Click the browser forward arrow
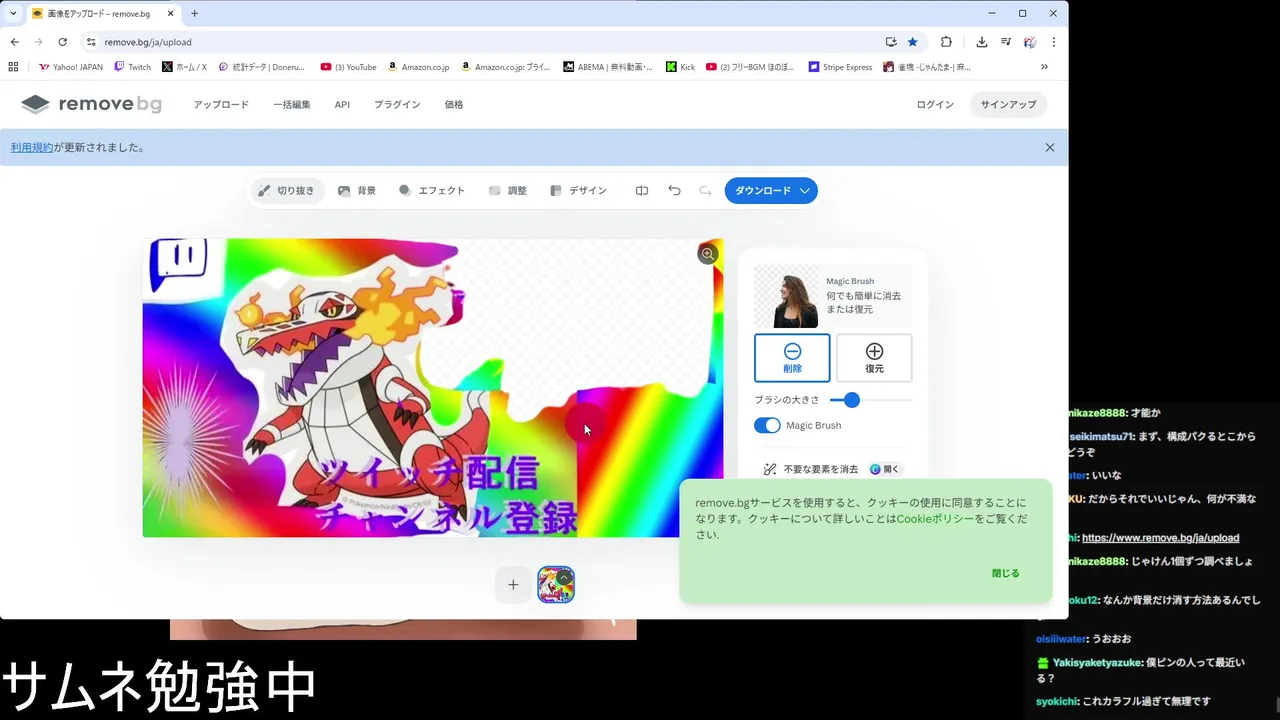Screen dimensions: 1280x720 (39, 42)
